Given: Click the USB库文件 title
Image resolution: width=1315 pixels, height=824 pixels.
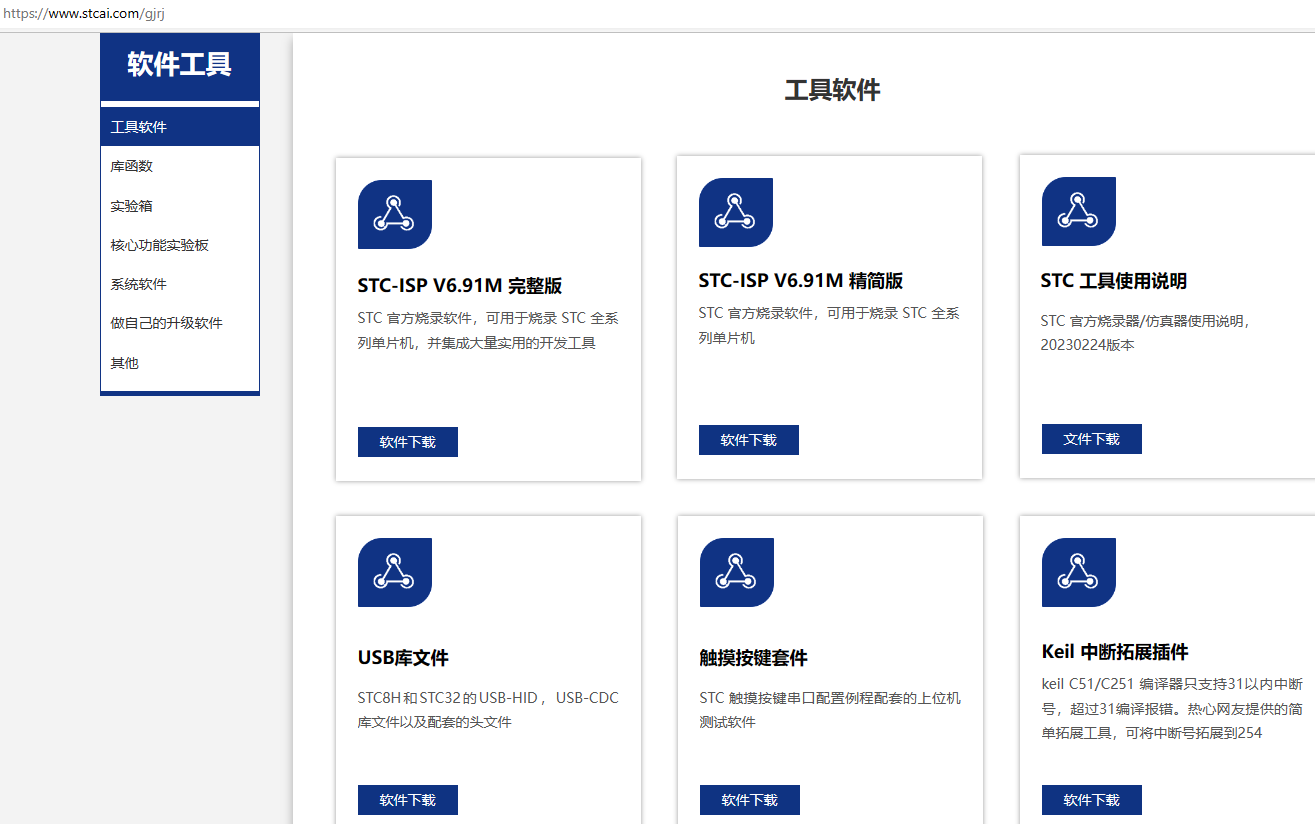Looking at the screenshot, I should [x=403, y=658].
